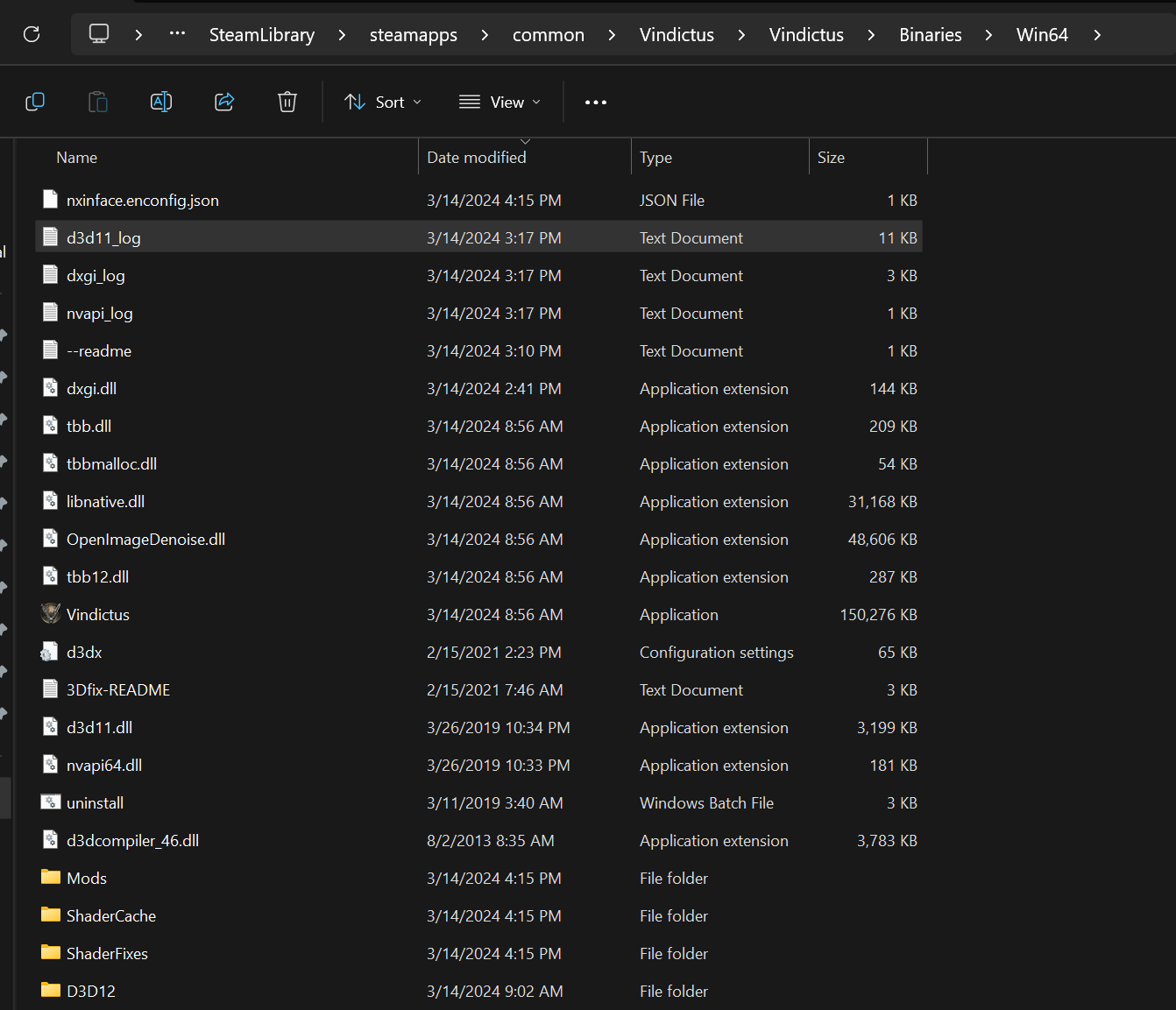Click the Copy toolbar icon
This screenshot has width=1176, height=1010.
[35, 102]
